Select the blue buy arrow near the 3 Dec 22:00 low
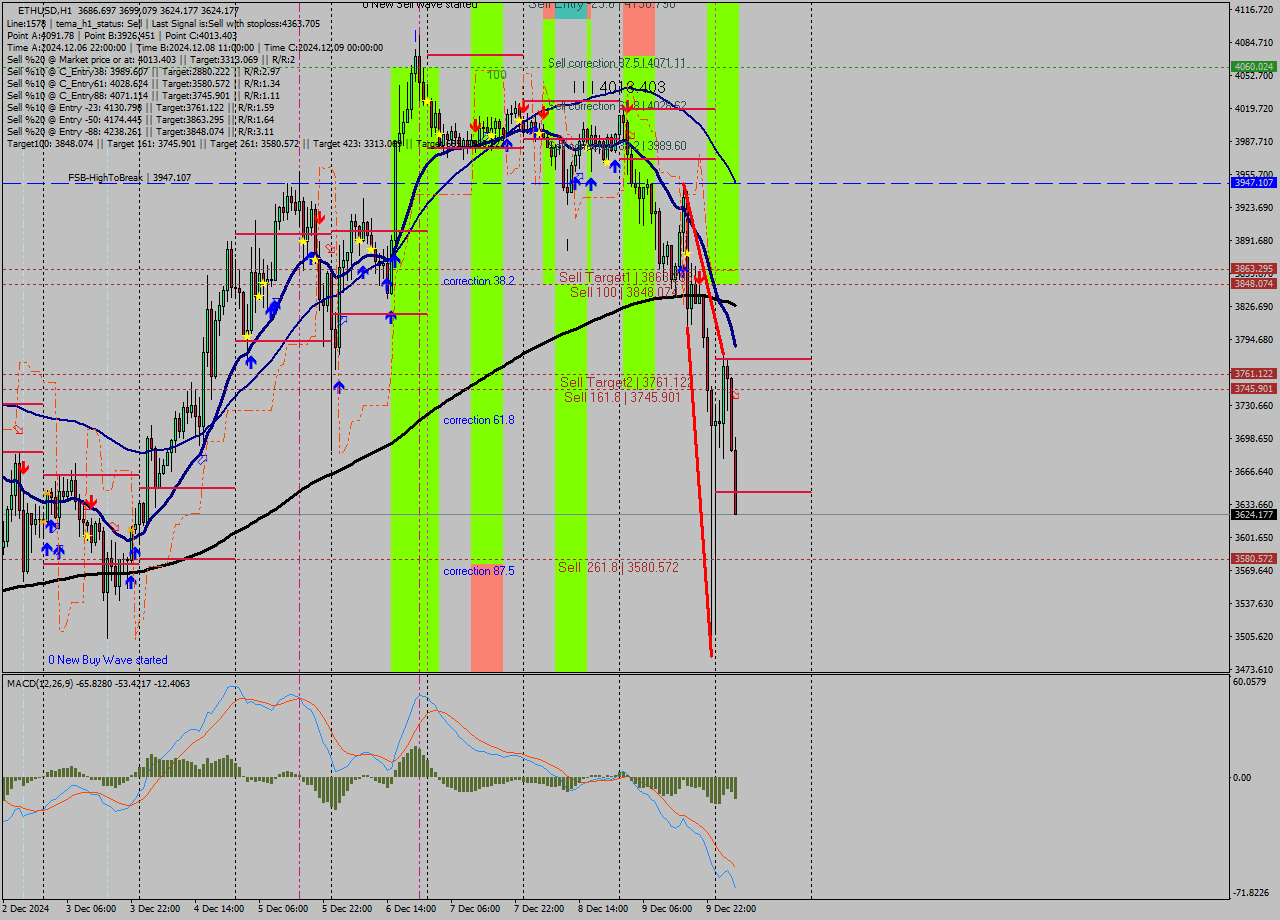1280x920 pixels. [131, 582]
